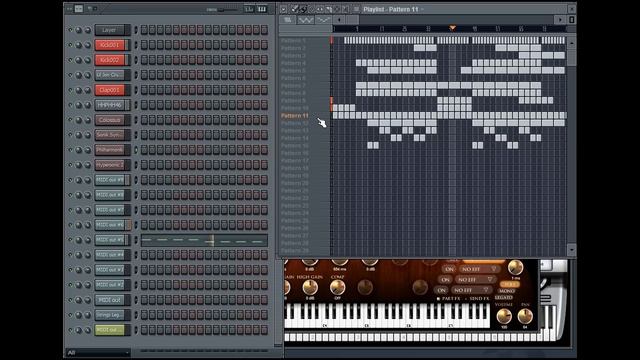Select Pattern 14 in playlist list
This screenshot has width=640, height=360.
click(295, 138)
